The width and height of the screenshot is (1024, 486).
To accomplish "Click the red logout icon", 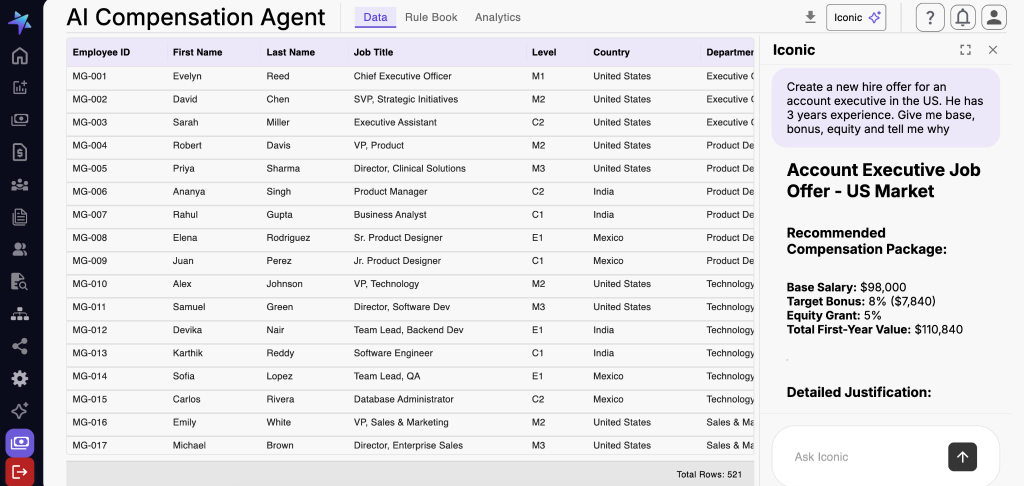I will point(20,471).
